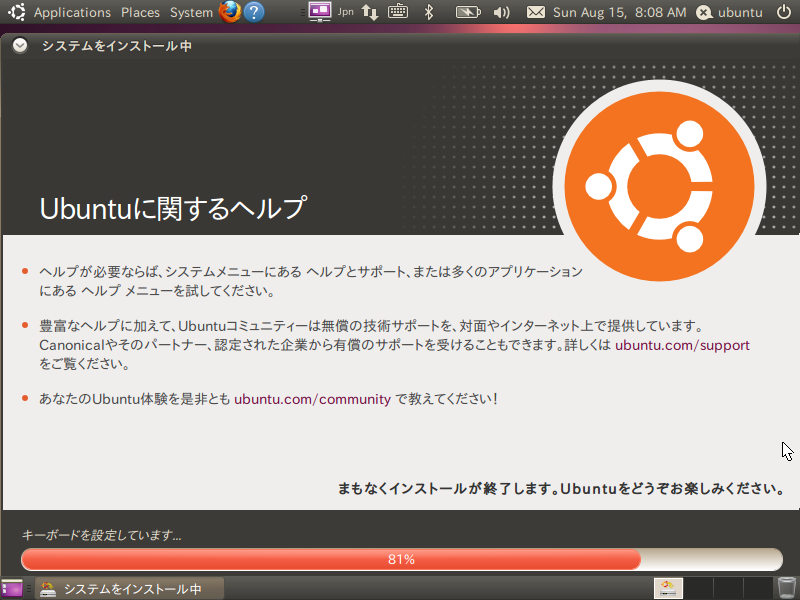
Task: Click the 'キーボードを設定しています...' status text
Action: point(102,535)
